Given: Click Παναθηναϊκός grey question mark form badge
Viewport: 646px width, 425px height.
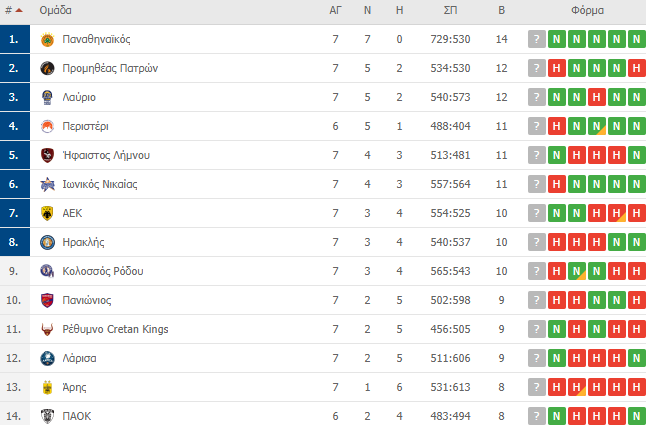Looking at the screenshot, I should 537,39.
